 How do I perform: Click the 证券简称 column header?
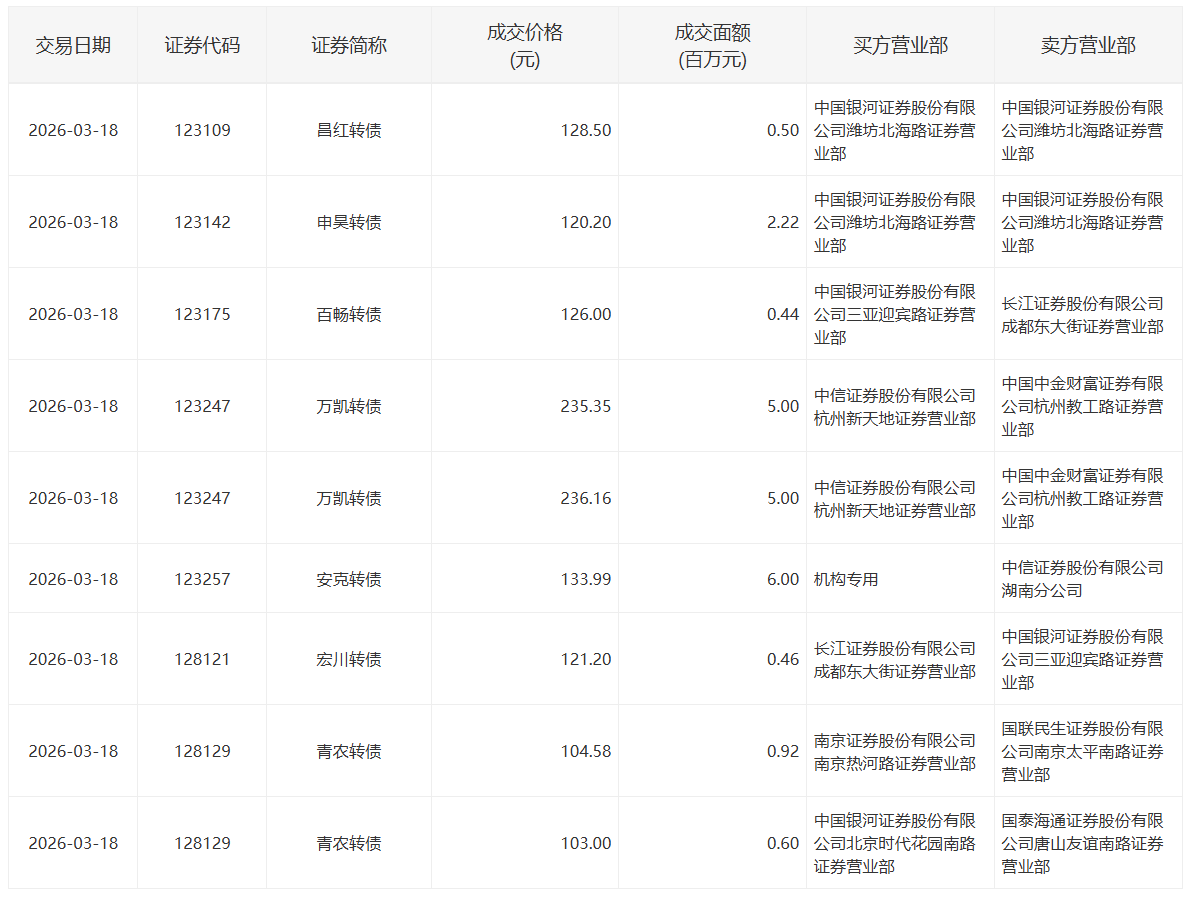[x=349, y=46]
